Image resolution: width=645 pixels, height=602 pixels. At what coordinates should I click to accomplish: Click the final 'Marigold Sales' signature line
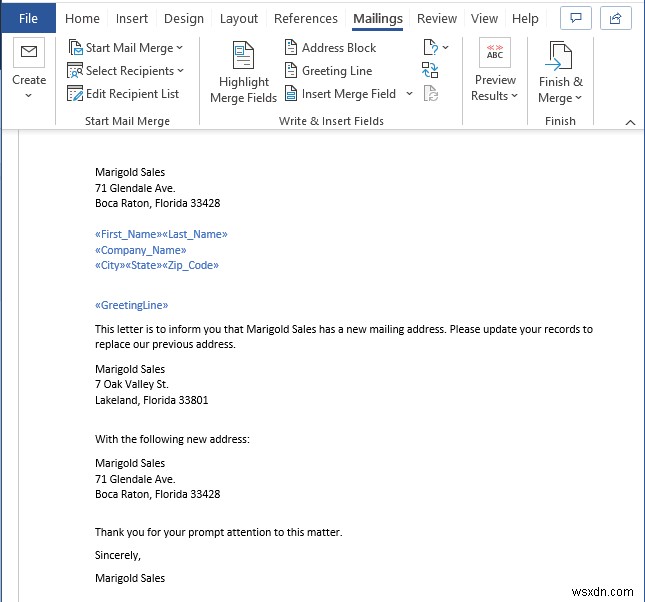pyautogui.click(x=130, y=578)
